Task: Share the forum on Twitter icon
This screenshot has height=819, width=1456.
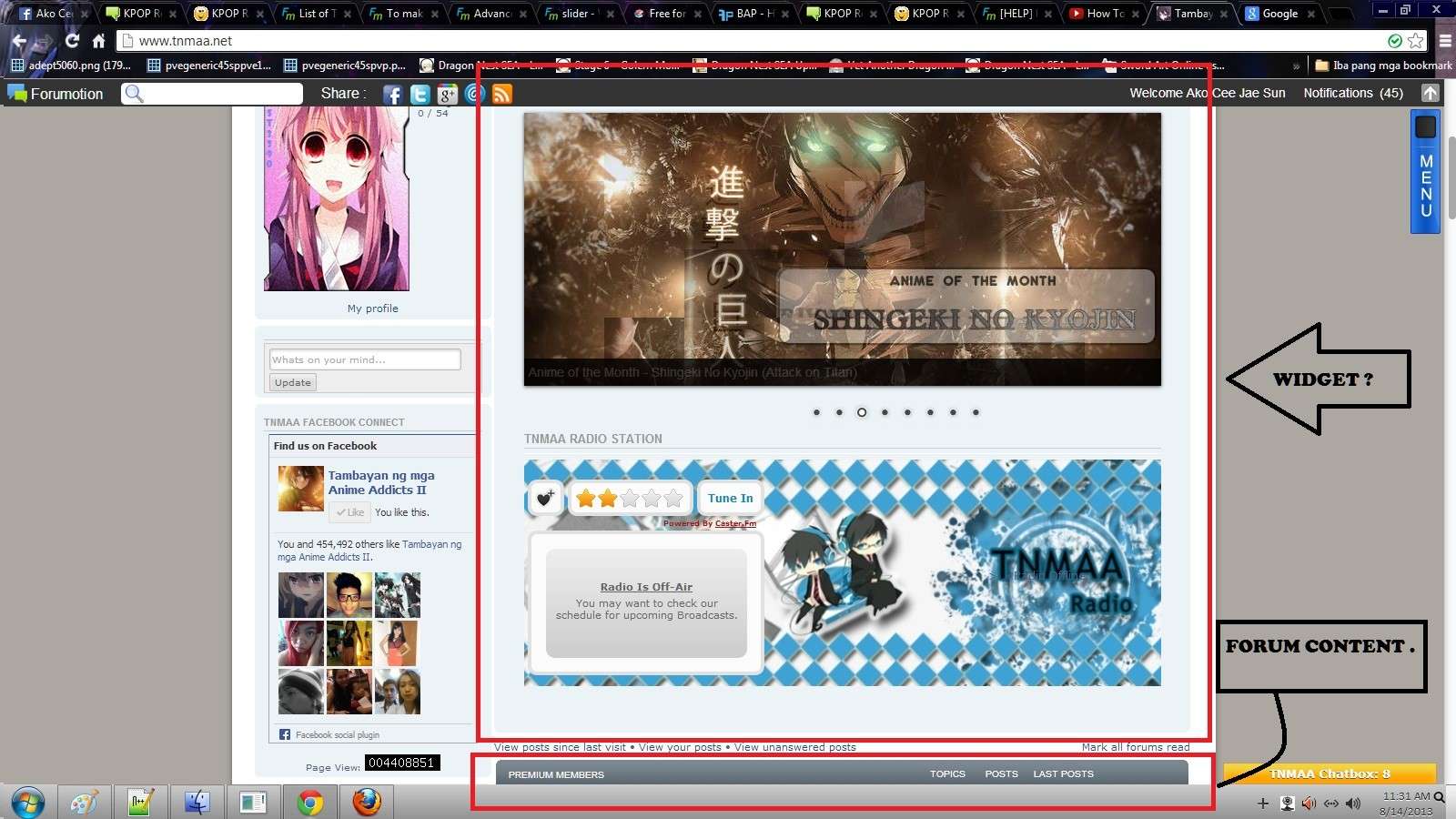Action: pyautogui.click(x=420, y=95)
